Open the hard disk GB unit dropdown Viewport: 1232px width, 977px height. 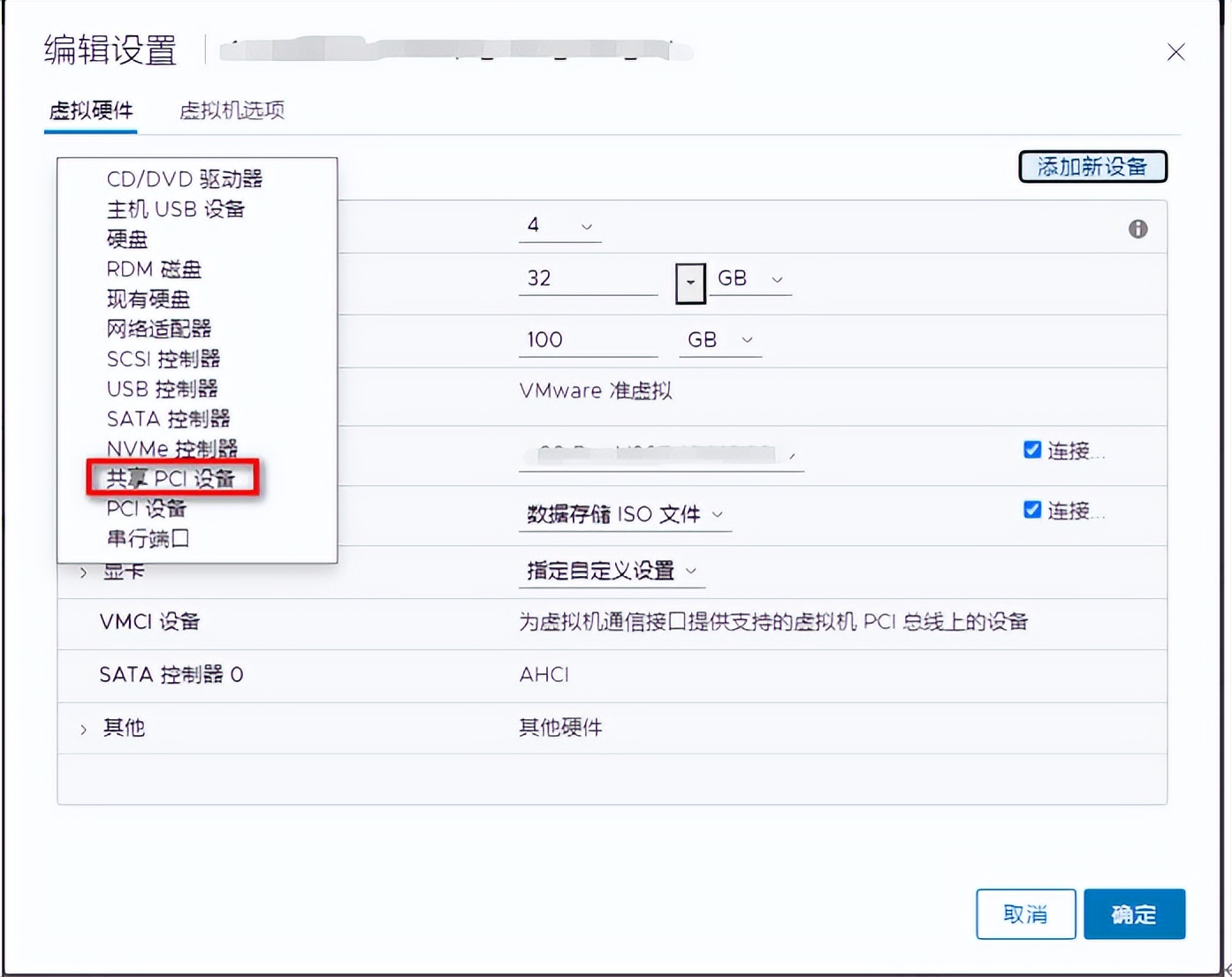point(719,340)
